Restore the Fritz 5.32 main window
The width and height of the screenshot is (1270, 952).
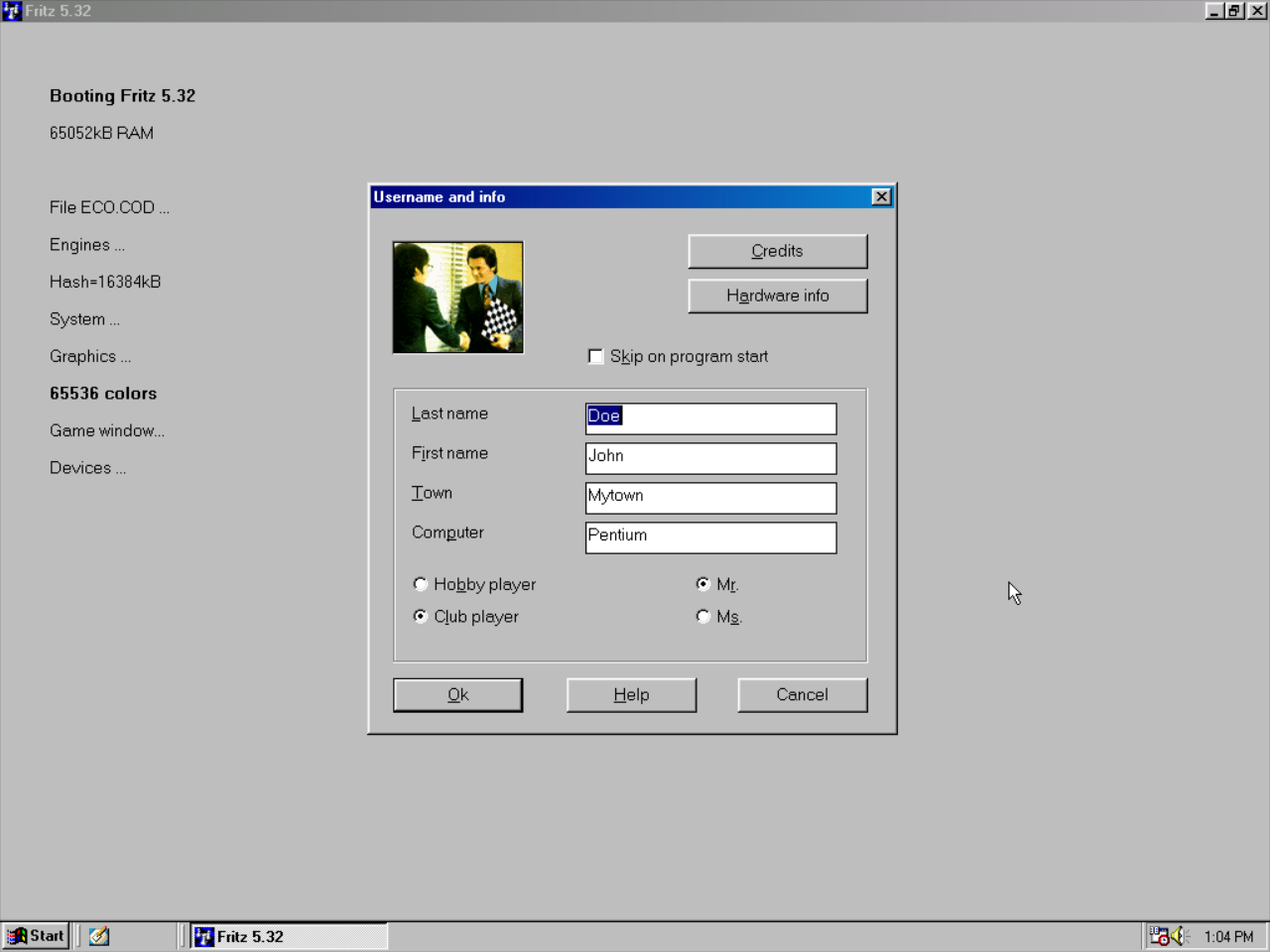tap(1233, 11)
